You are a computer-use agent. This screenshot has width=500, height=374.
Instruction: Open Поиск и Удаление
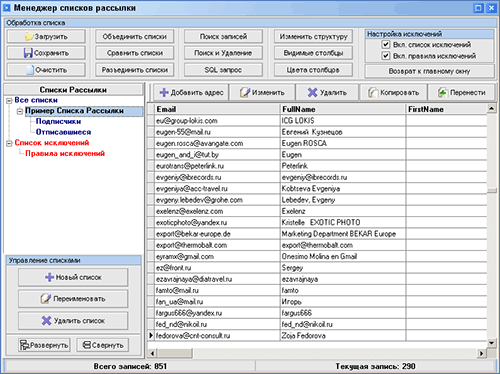click(x=223, y=53)
